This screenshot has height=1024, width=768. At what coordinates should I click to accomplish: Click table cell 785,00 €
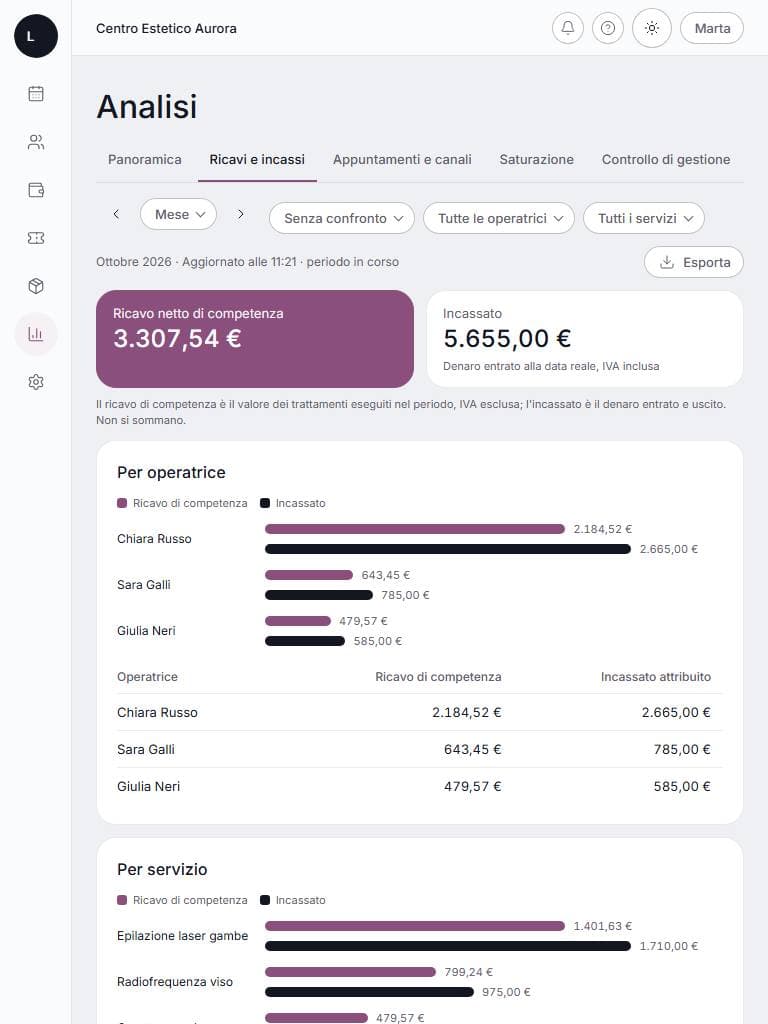[x=682, y=749]
